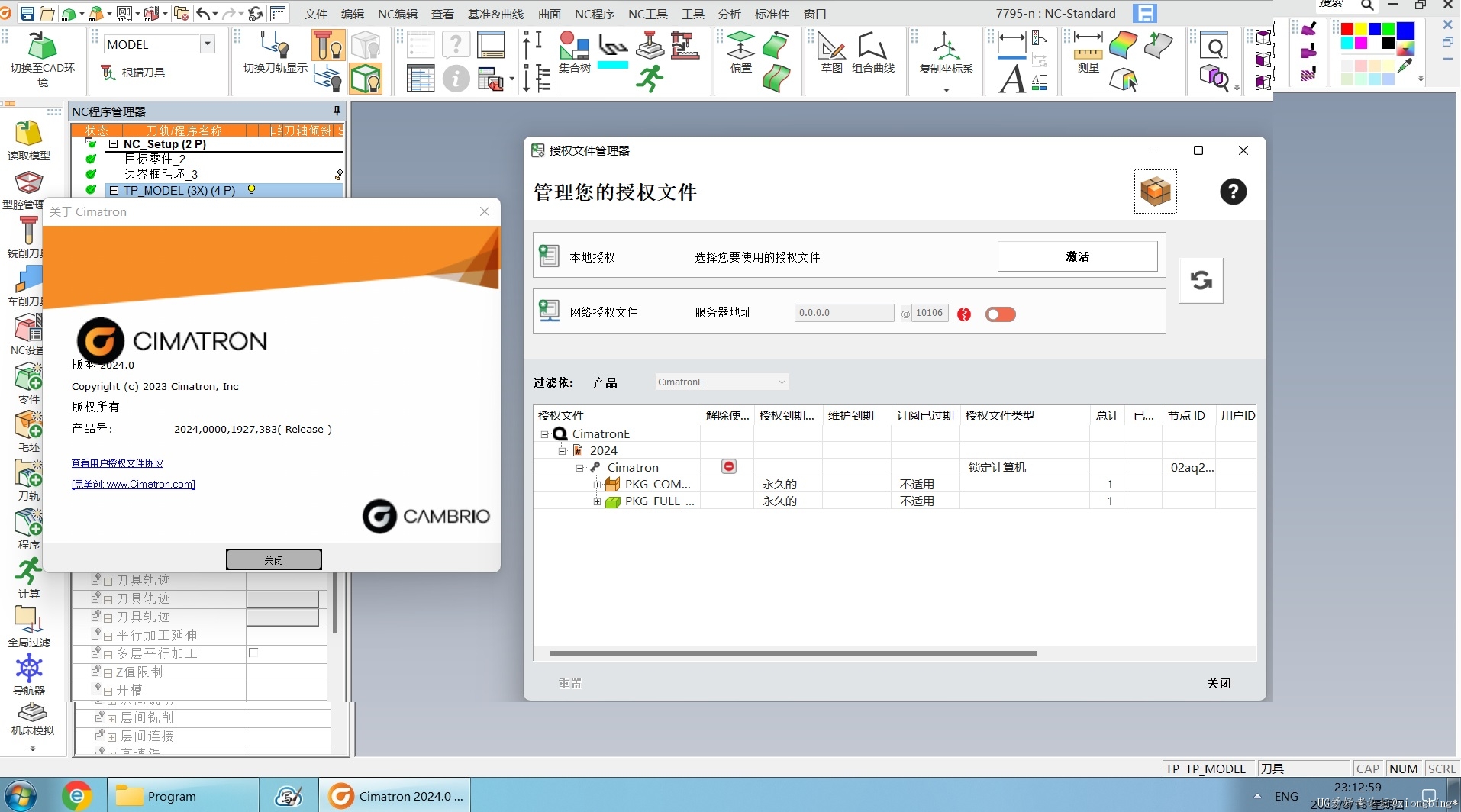This screenshot has height=812, width=1461.
Task: Toggle the TP_MODEL light bulb visibility
Action: pyautogui.click(x=251, y=189)
